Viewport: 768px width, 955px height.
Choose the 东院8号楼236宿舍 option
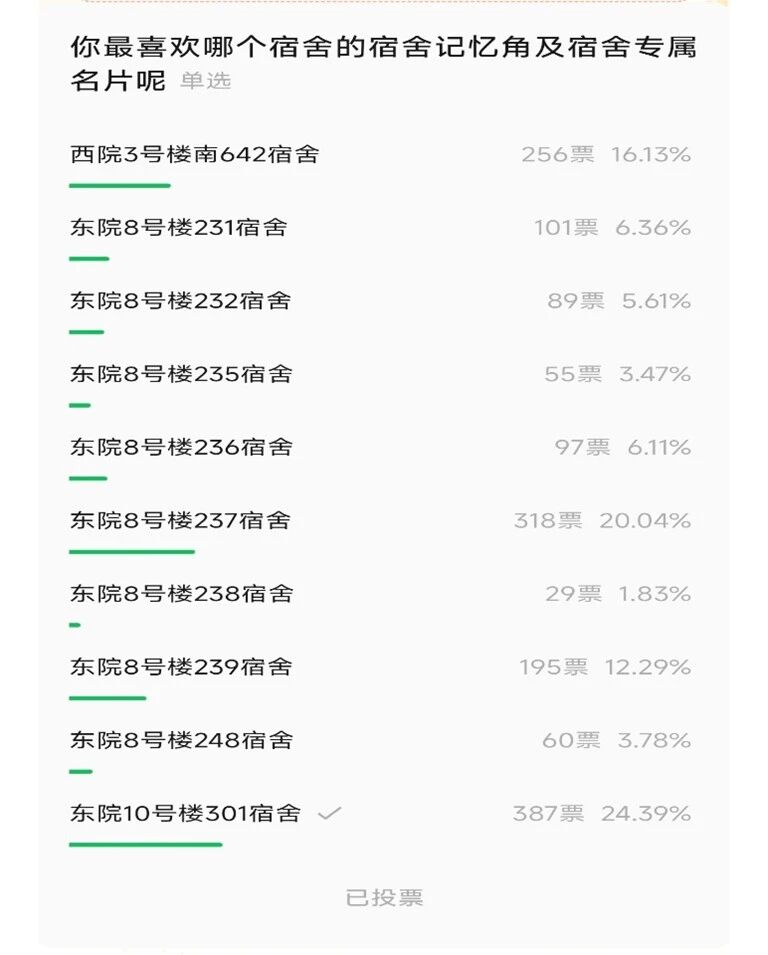click(181, 447)
